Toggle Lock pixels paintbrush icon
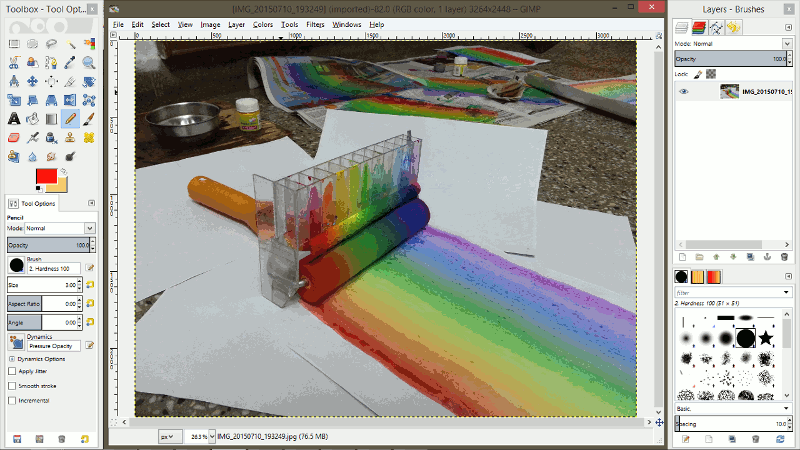 (x=698, y=74)
